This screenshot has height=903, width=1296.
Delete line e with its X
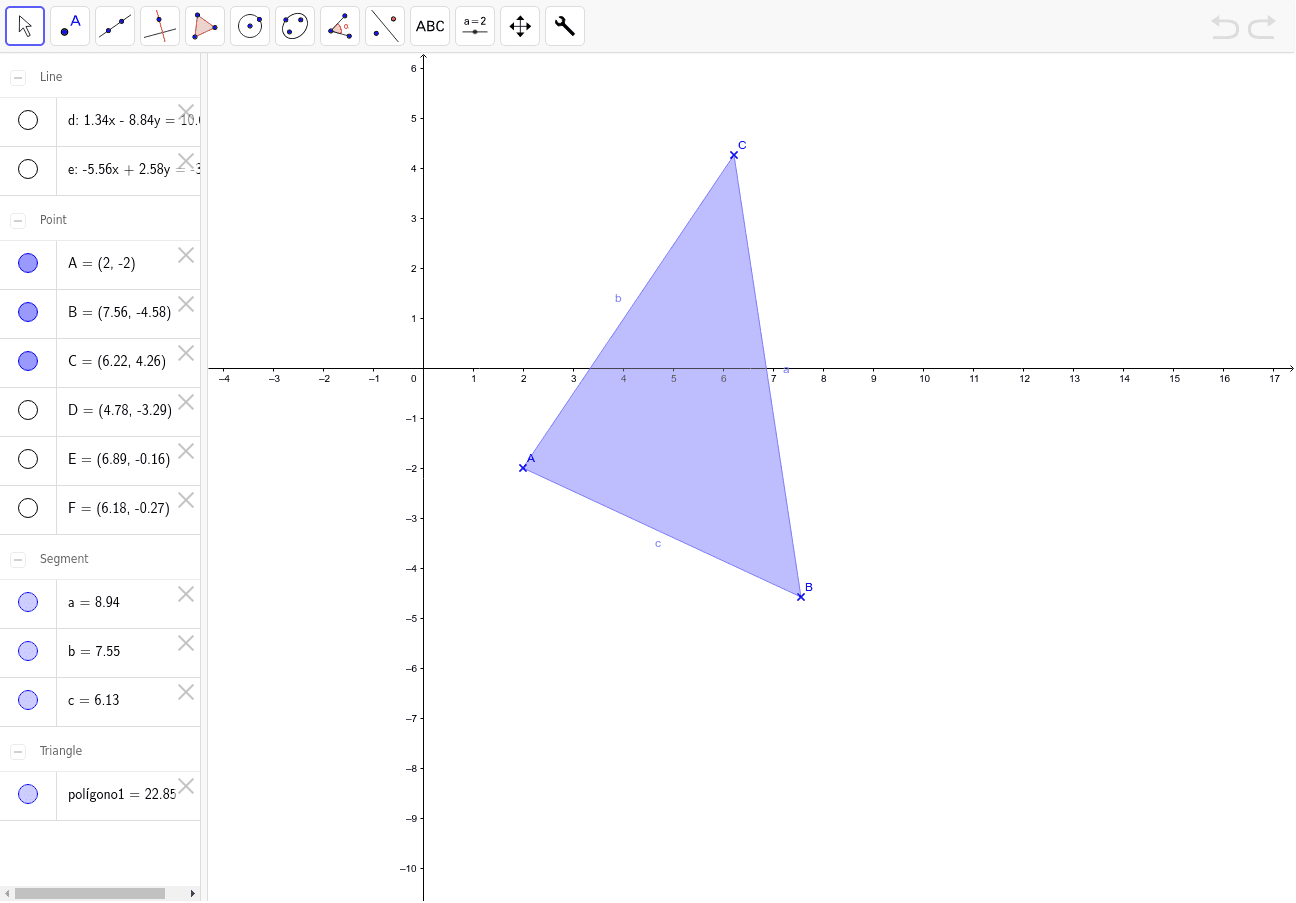point(186,160)
